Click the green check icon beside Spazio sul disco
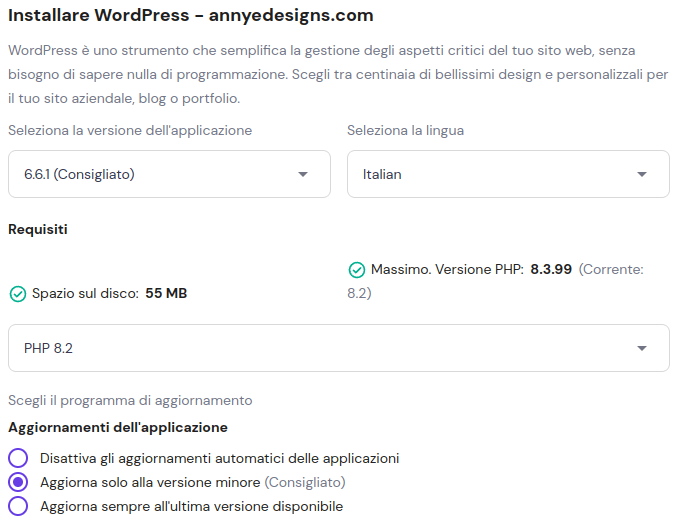This screenshot has height=525, width=679. click(x=18, y=294)
